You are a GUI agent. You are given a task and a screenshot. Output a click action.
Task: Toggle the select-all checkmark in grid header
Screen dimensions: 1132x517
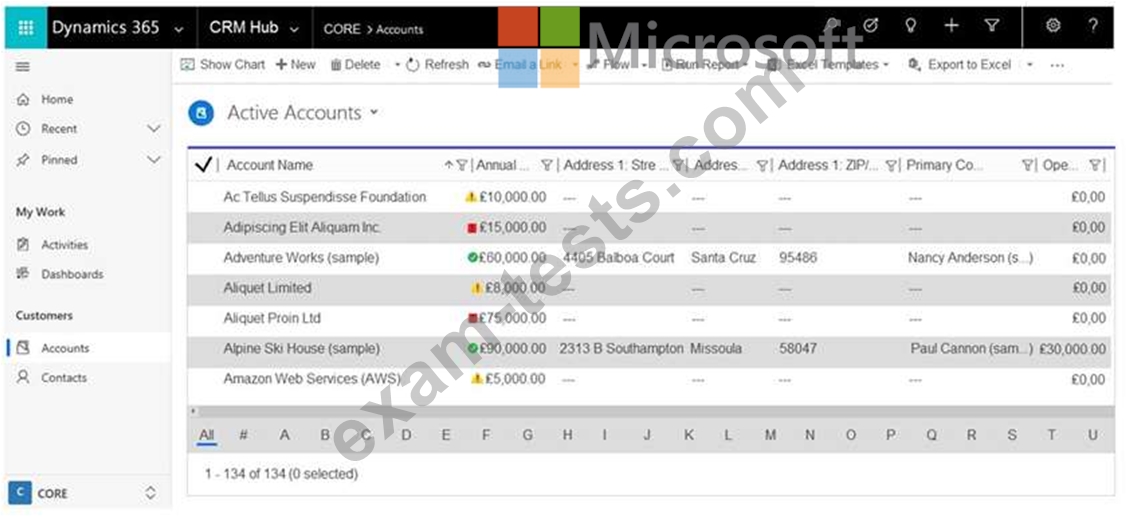click(x=203, y=165)
